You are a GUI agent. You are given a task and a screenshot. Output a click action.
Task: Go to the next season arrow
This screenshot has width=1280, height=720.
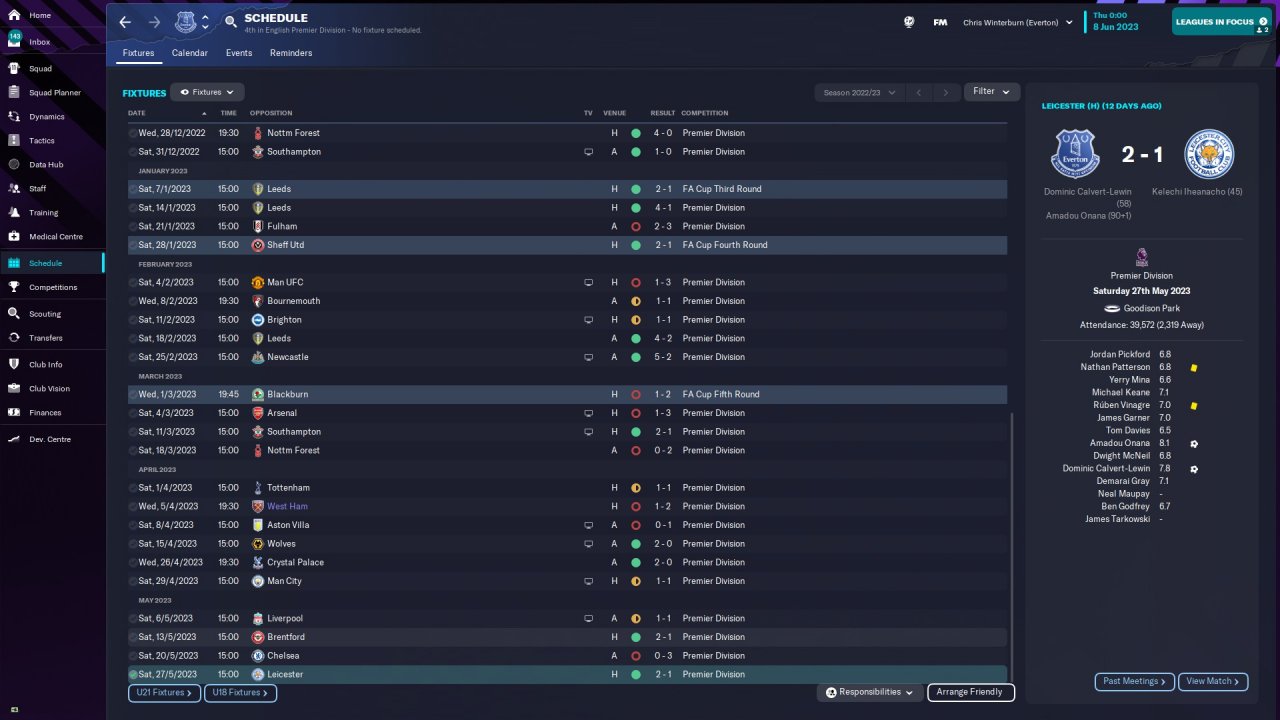coord(946,93)
